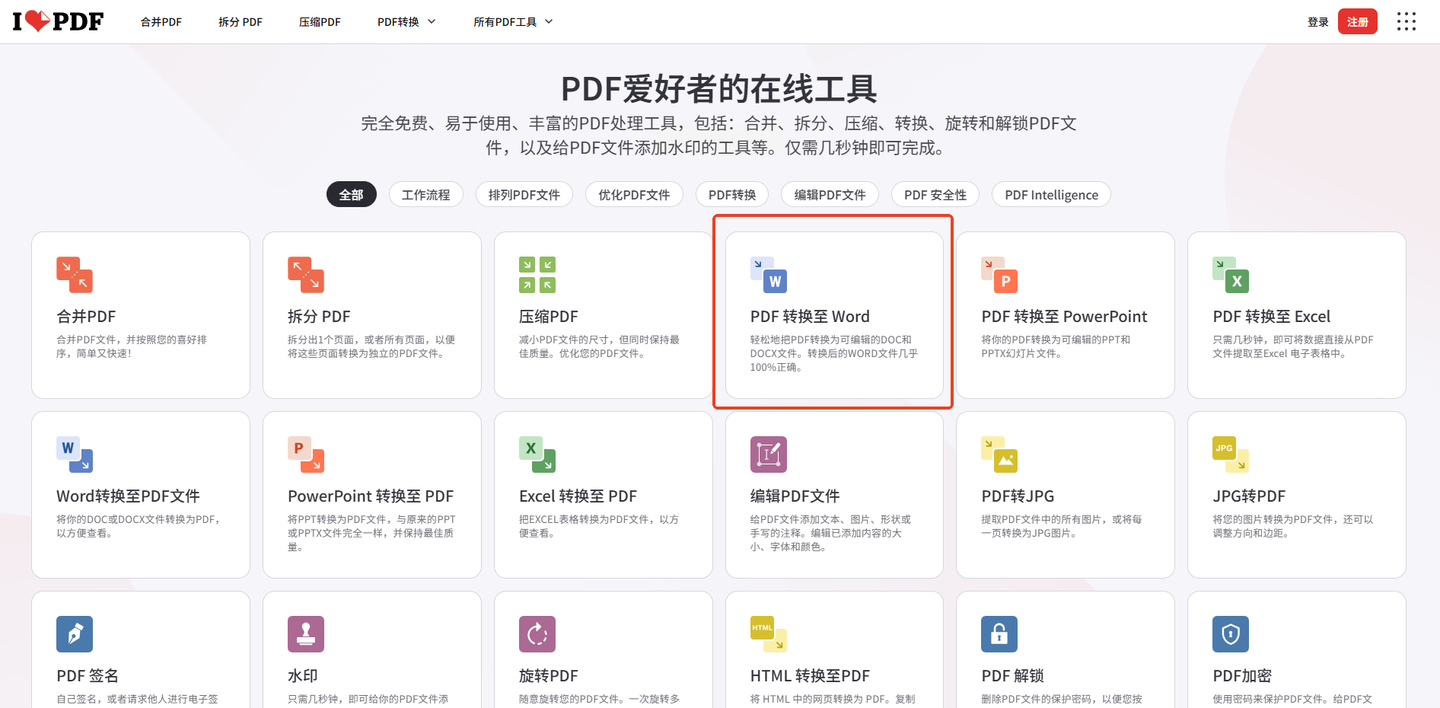Select the 排列PDF文件 filter tab
This screenshot has height=708, width=1440.
point(524,194)
